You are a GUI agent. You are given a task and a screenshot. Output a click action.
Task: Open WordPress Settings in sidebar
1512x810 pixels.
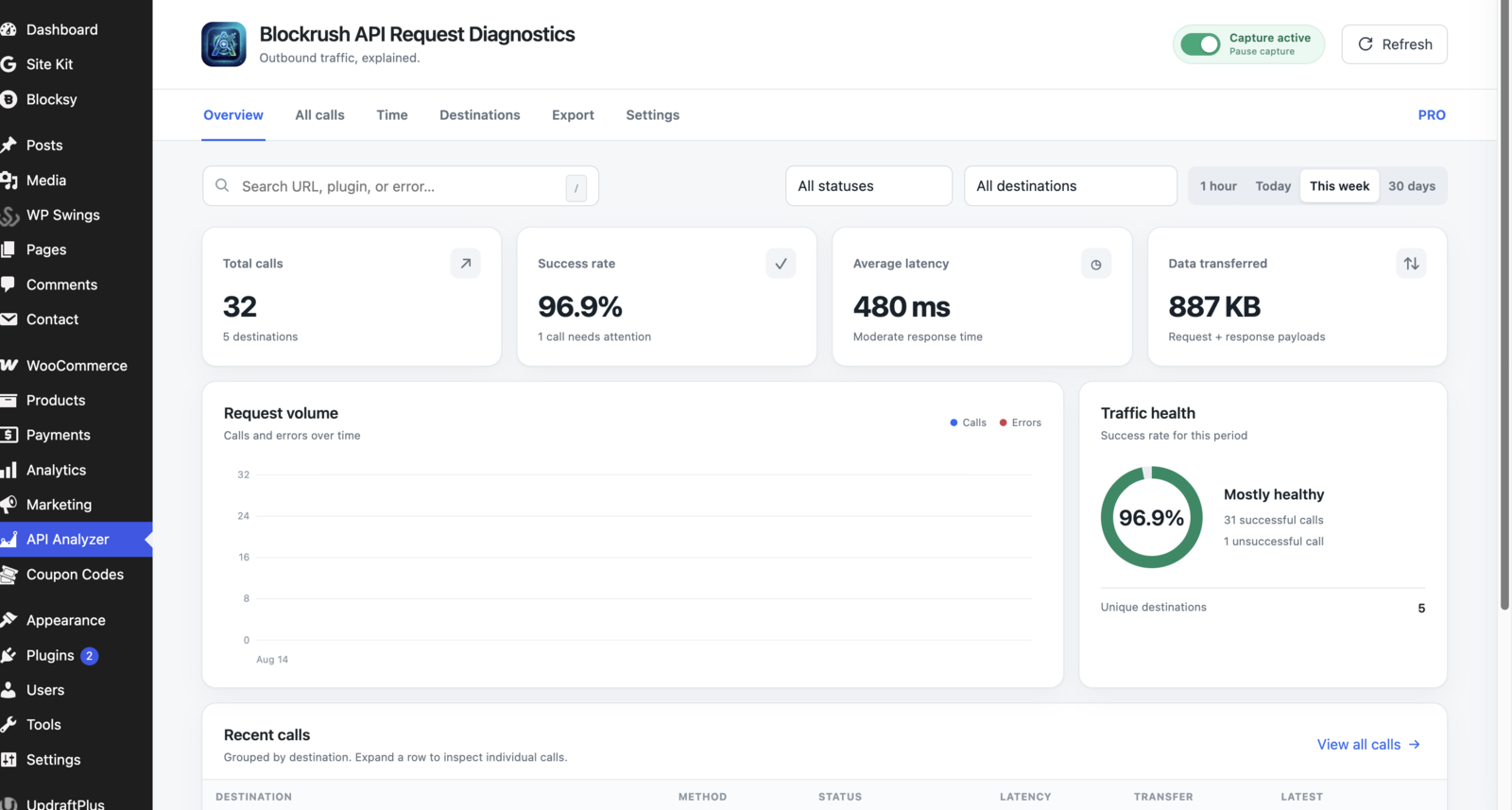(76, 760)
